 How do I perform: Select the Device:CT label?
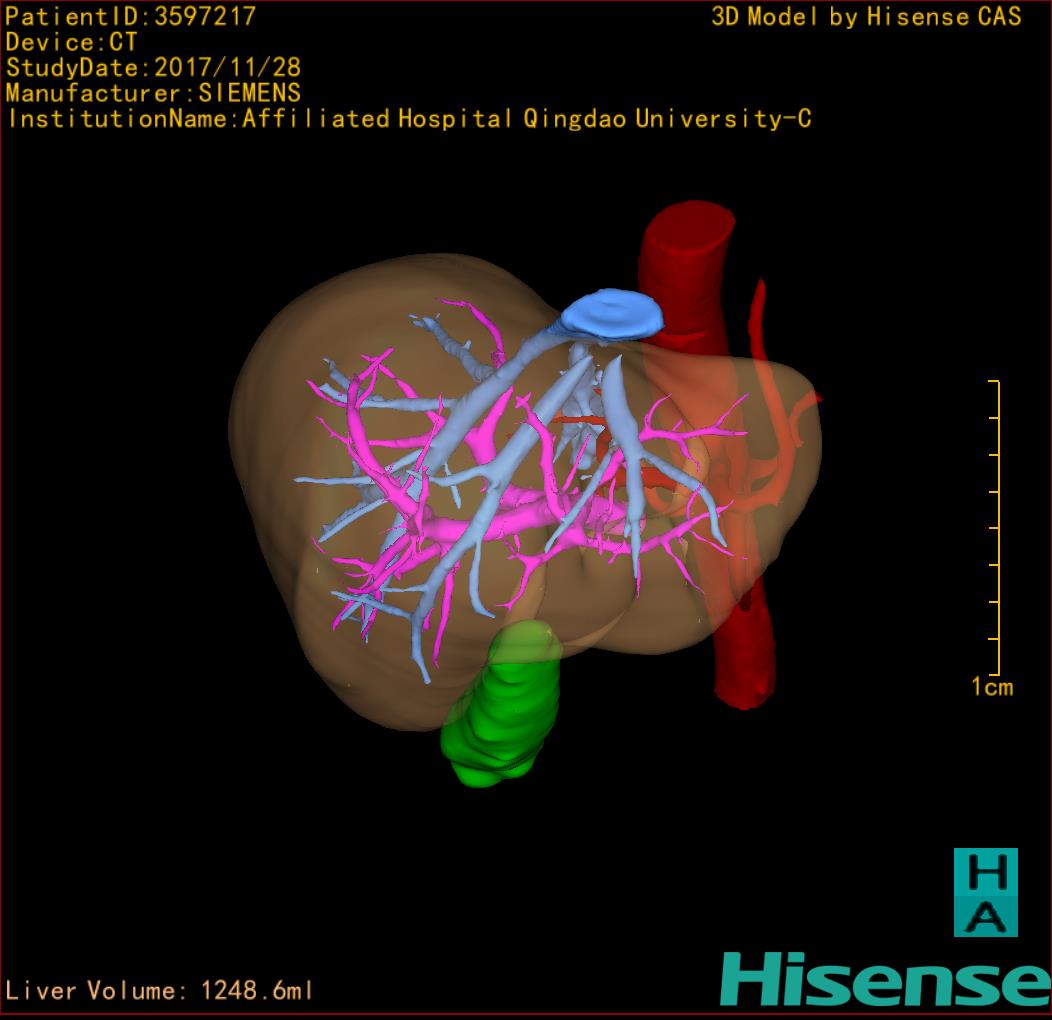point(70,43)
